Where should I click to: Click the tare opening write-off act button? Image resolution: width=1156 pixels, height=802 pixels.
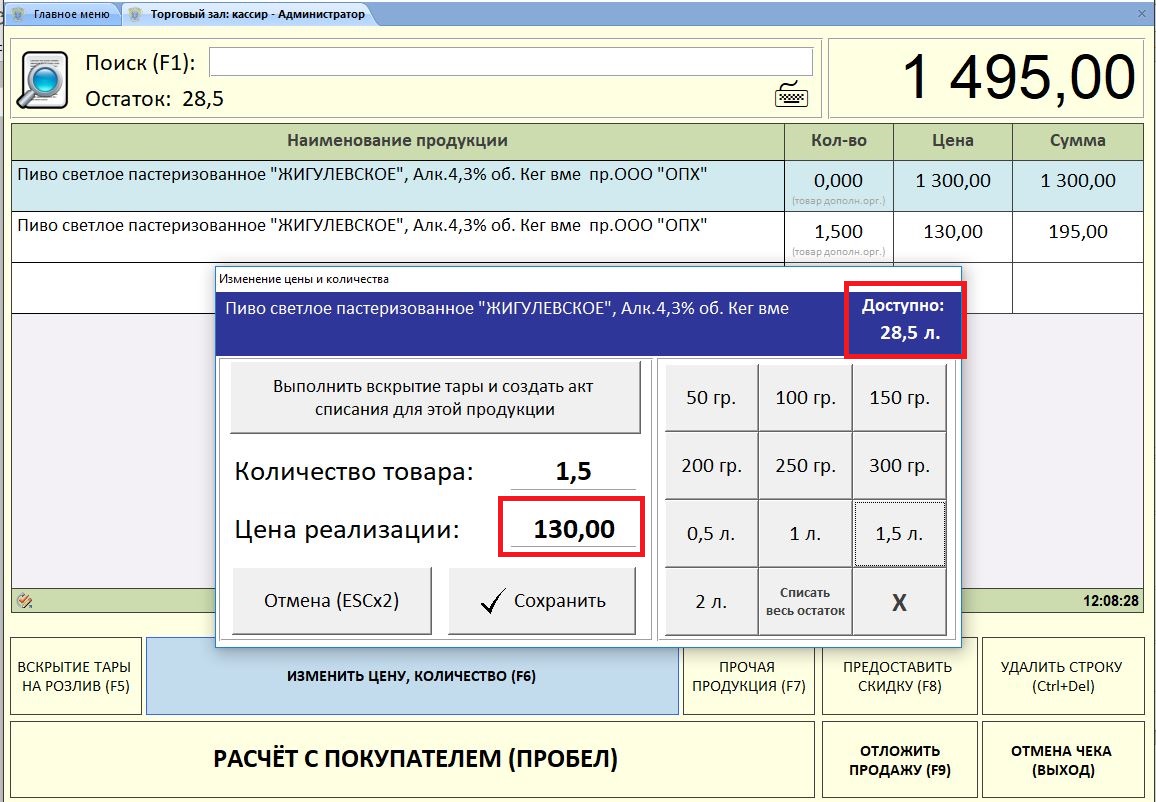tap(434, 398)
